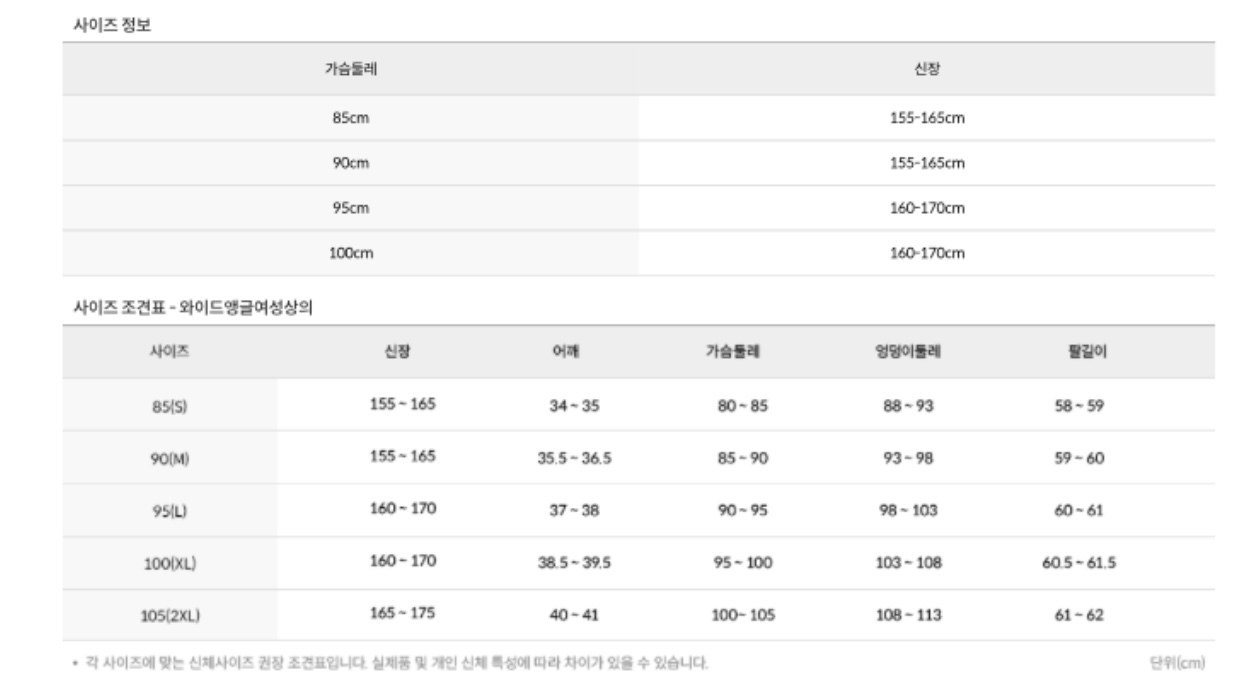Click the 사이즈 column header

pos(170,352)
